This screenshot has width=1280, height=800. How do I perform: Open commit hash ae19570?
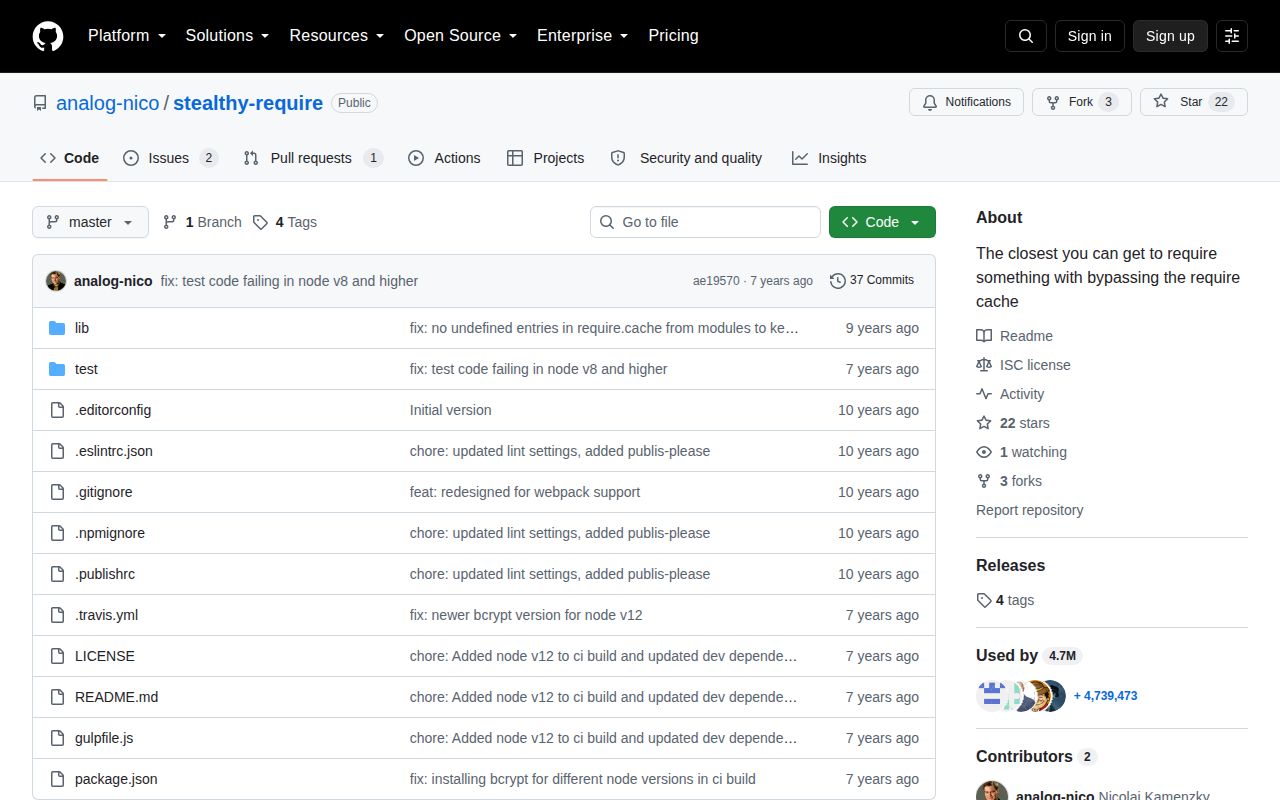coord(716,281)
